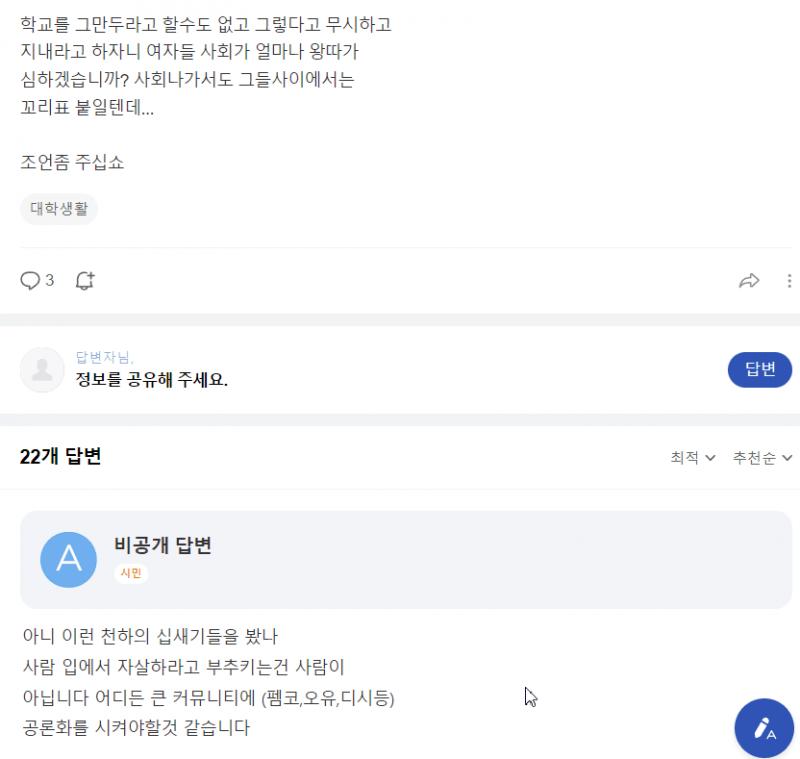Open the 대학생활 tag
This screenshot has width=800, height=759.
tap(59, 209)
